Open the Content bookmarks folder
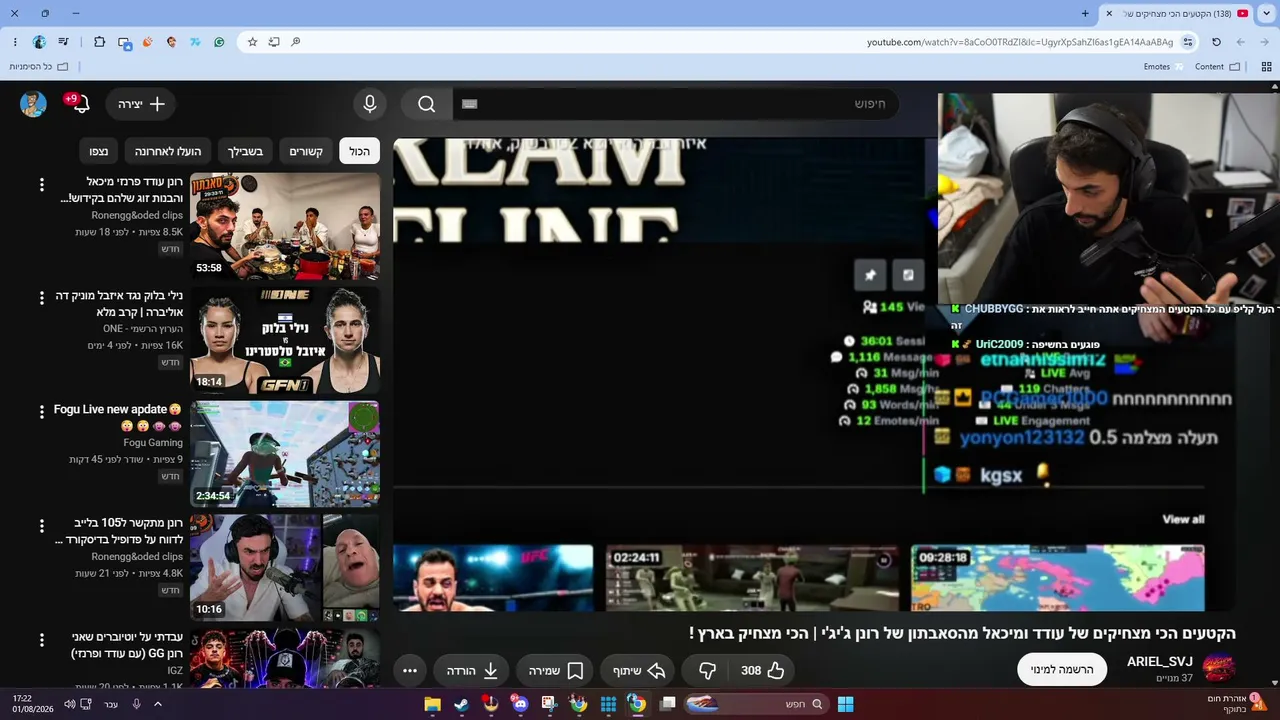1280x720 pixels. [1217, 67]
